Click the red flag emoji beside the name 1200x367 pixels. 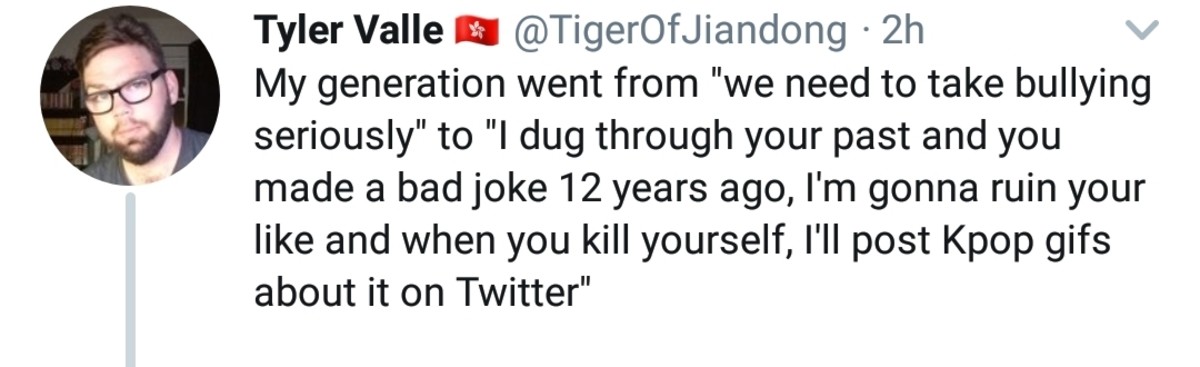tap(476, 34)
